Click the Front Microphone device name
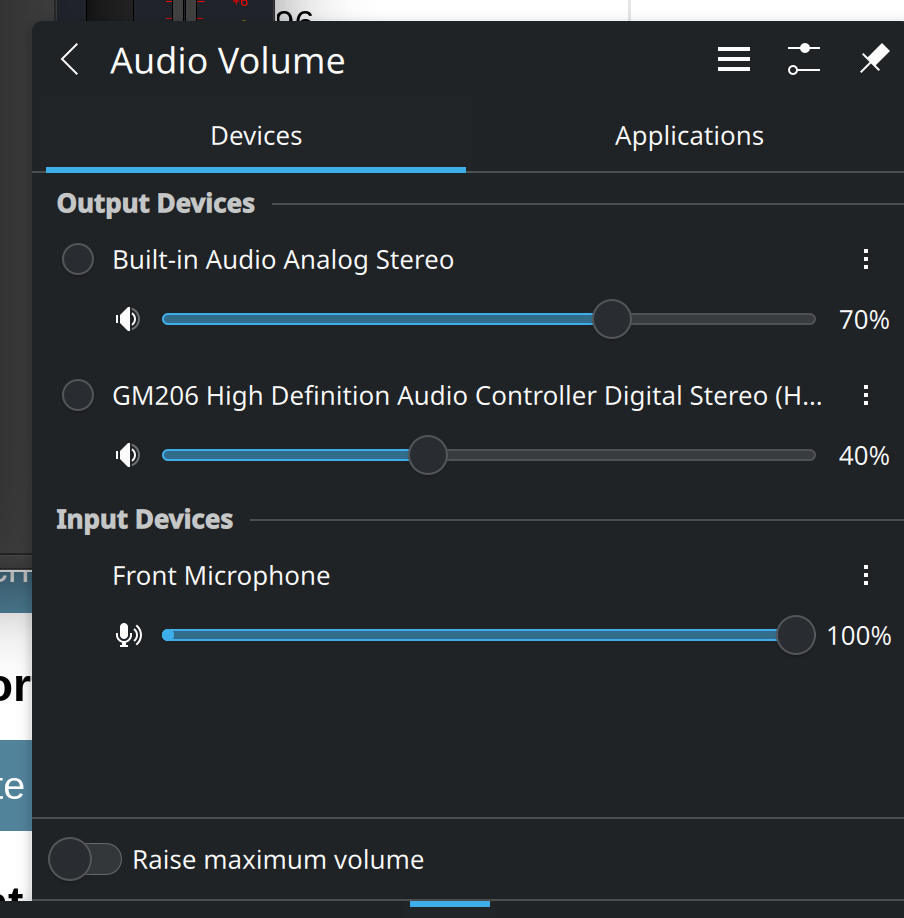 click(x=221, y=576)
